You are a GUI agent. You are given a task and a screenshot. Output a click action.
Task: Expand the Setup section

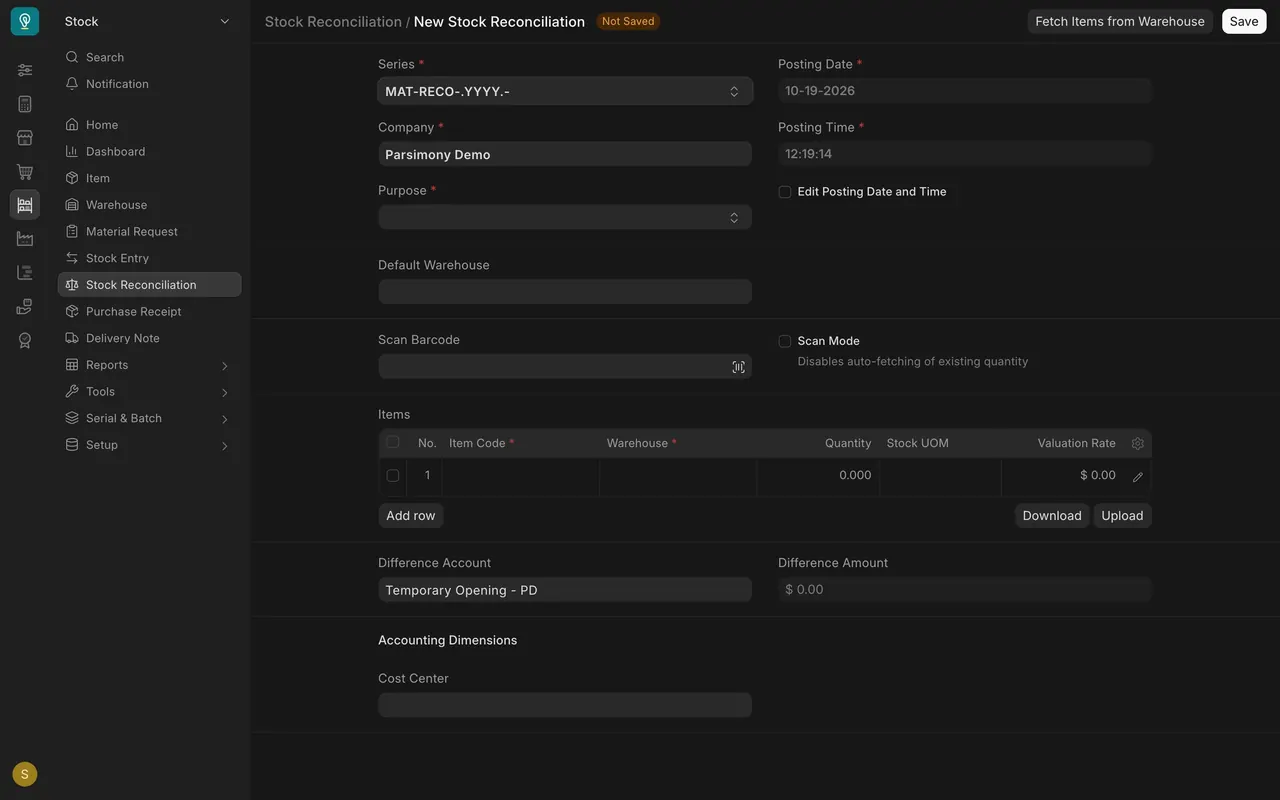click(149, 445)
